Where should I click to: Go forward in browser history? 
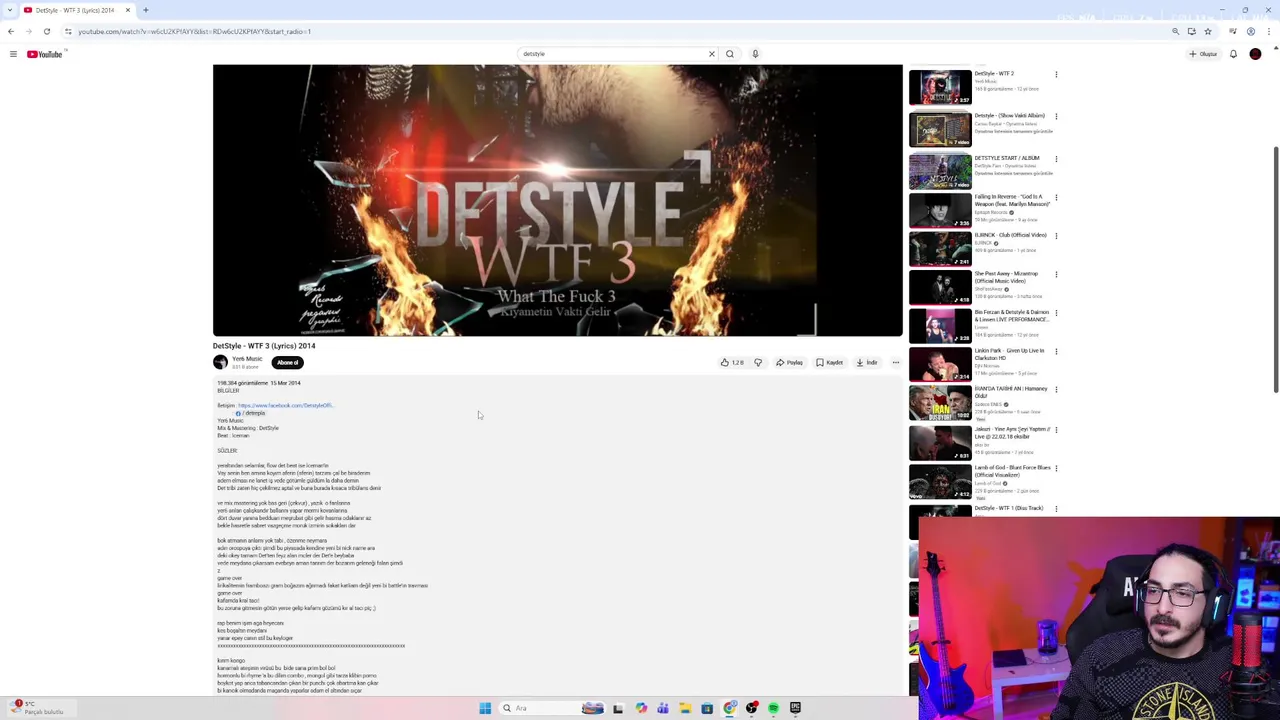28,31
